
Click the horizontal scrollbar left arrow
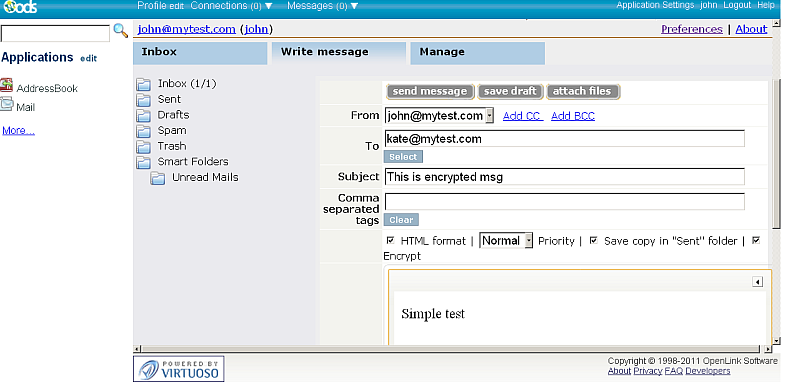point(137,349)
